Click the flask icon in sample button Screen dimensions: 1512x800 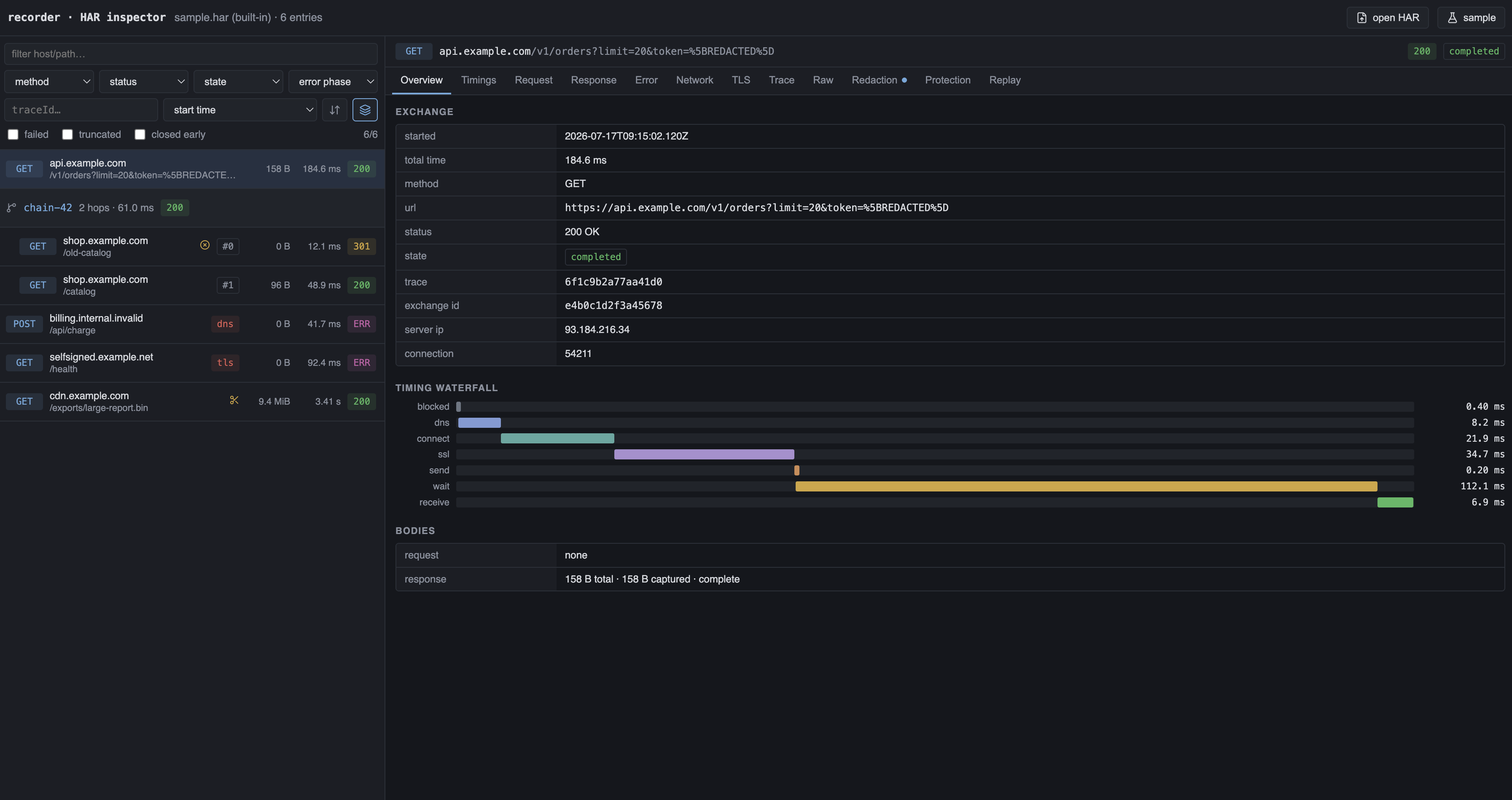click(x=1452, y=18)
